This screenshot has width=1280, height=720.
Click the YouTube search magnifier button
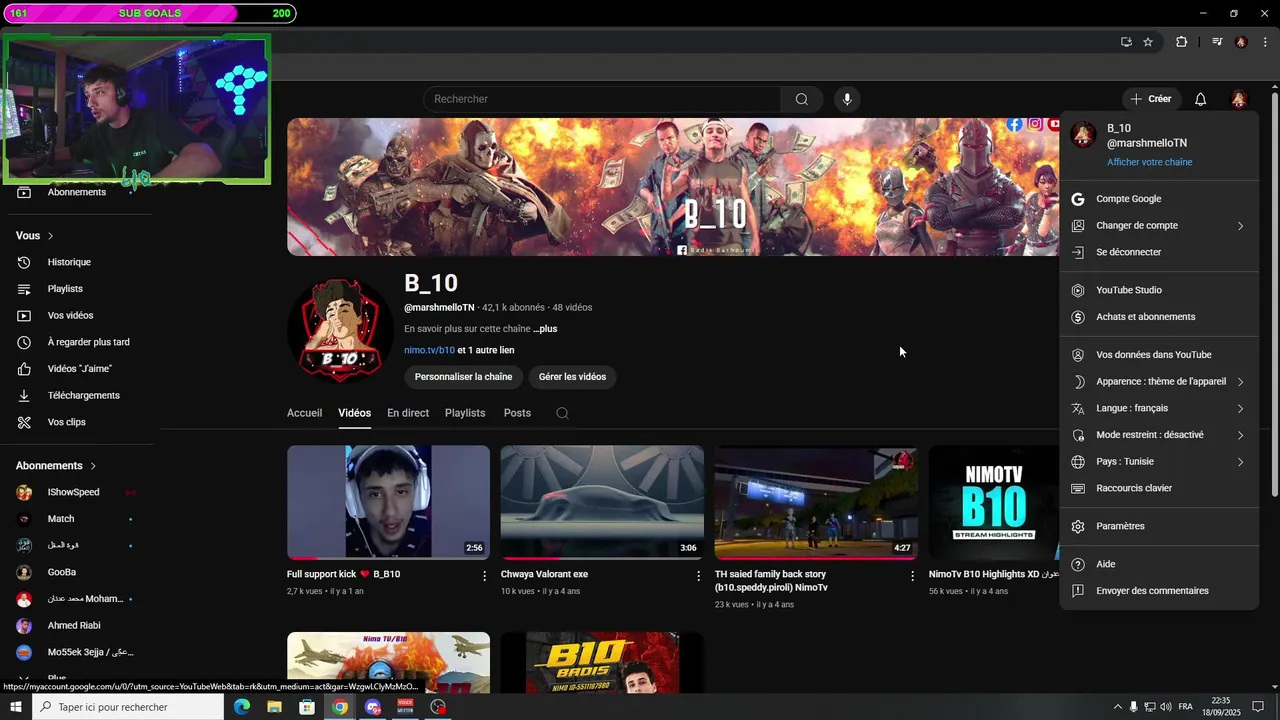802,99
